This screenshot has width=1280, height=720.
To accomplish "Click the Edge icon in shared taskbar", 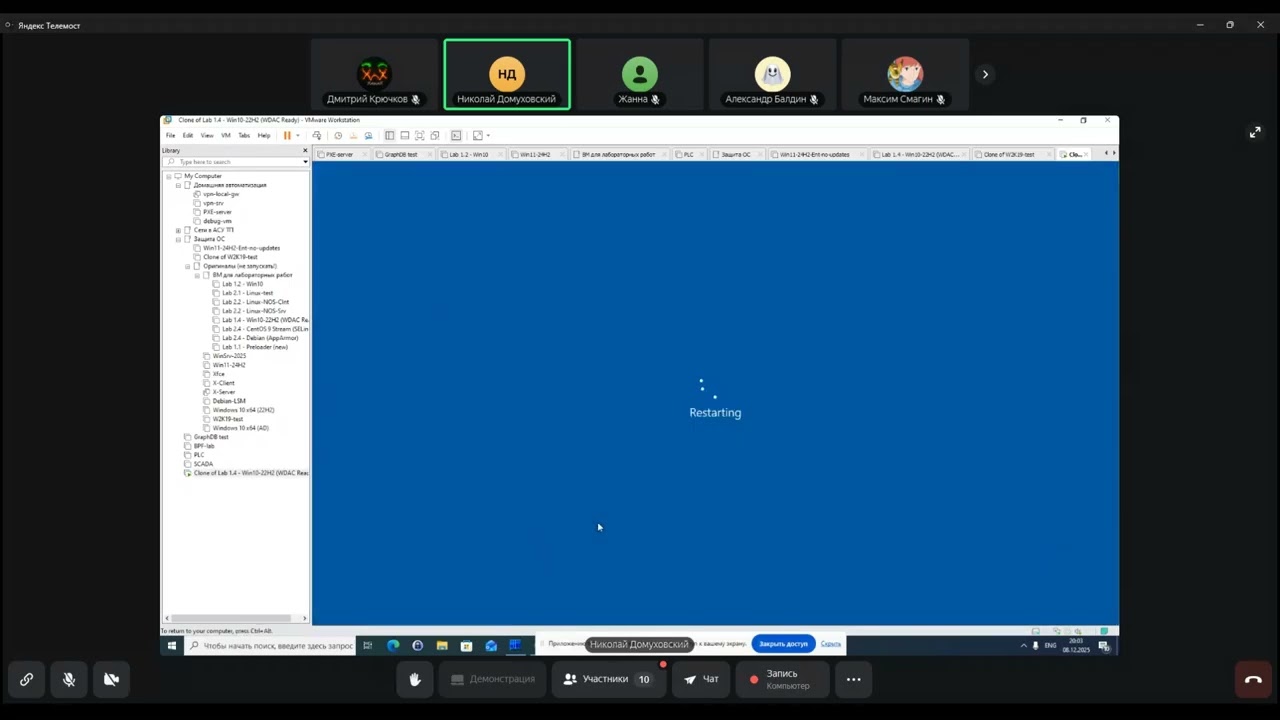I will (393, 646).
